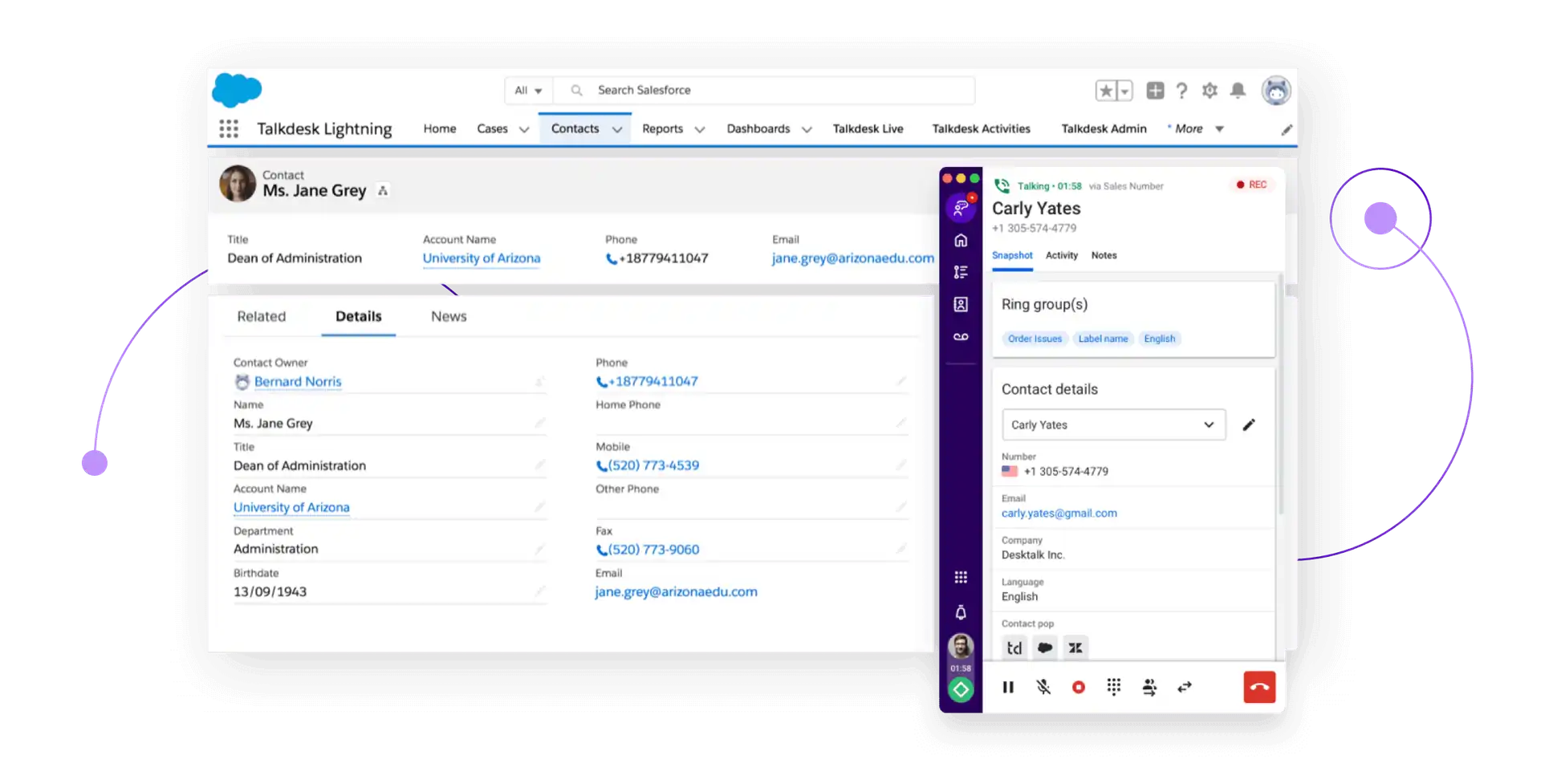Open the dialpad keypad
The image size is (1541, 784).
(1114, 687)
